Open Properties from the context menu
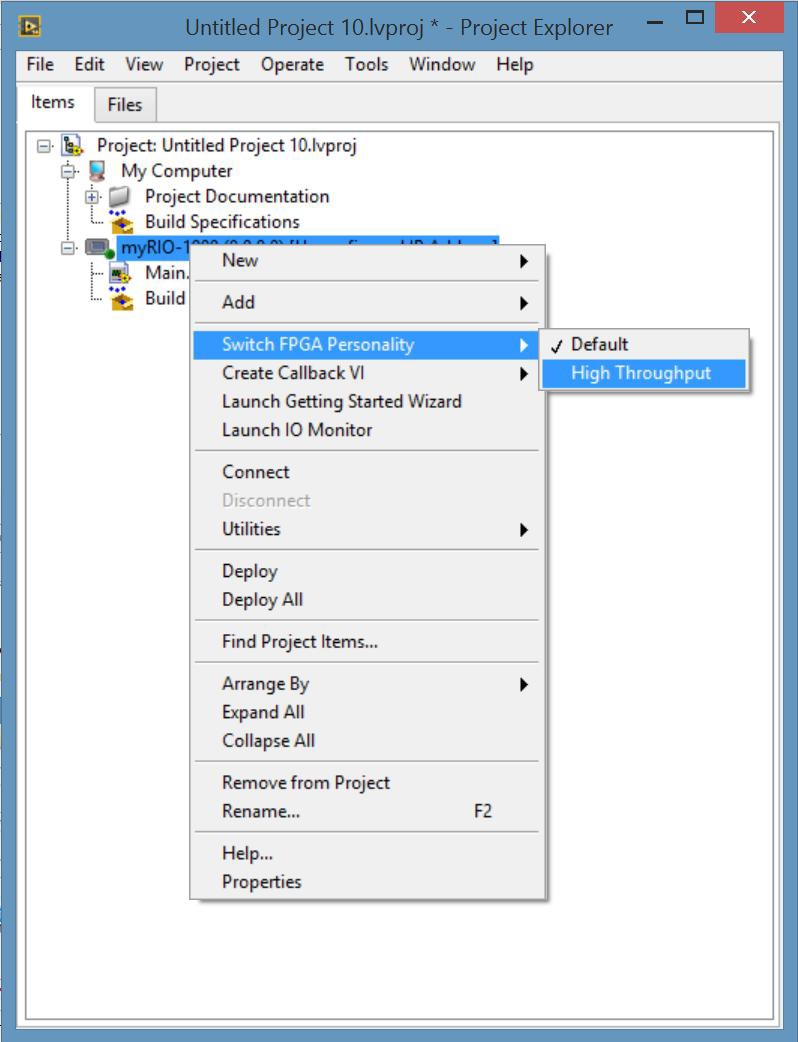798x1042 pixels. tap(262, 882)
